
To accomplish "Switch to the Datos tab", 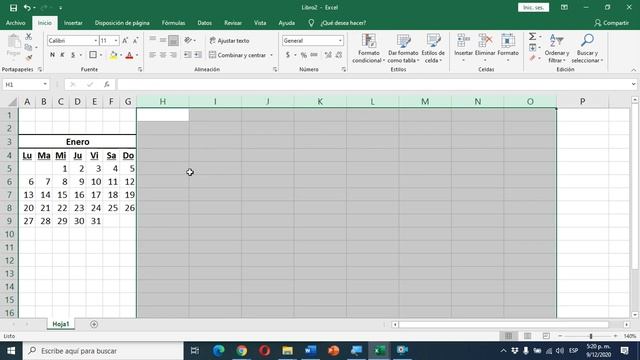I will point(204,23).
